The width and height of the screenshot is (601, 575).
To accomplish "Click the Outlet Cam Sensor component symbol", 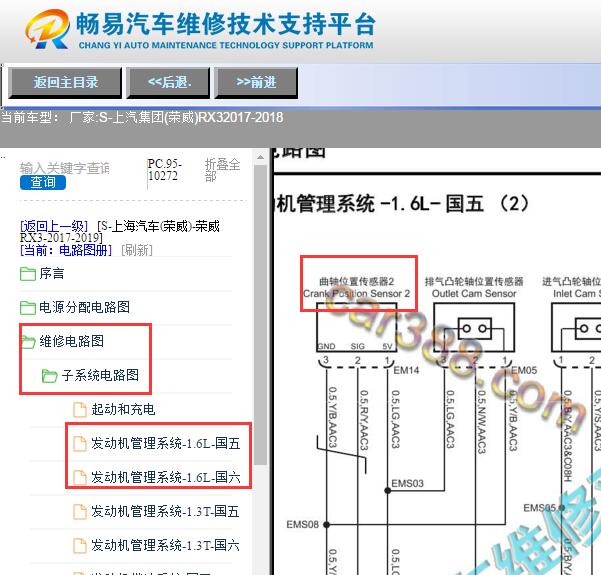I will click(474, 327).
